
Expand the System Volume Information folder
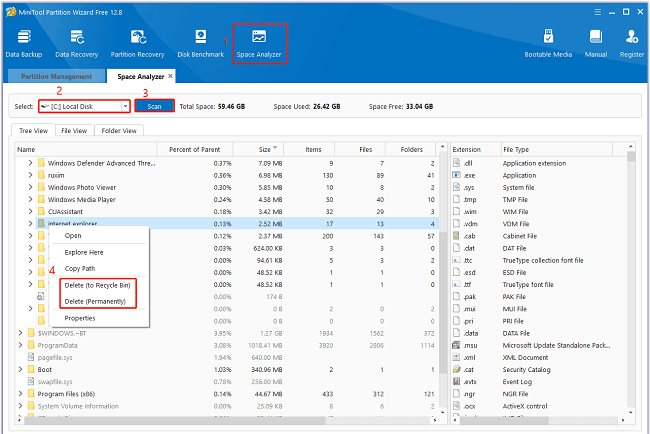20,405
